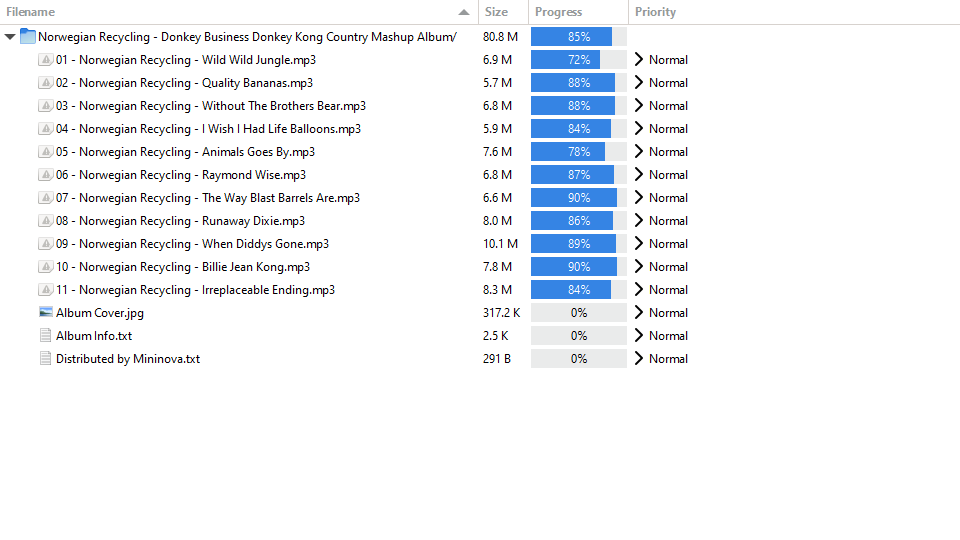Click the 0% progress bar for Album Cover.jpg
The width and height of the screenshot is (960, 540).
(579, 312)
